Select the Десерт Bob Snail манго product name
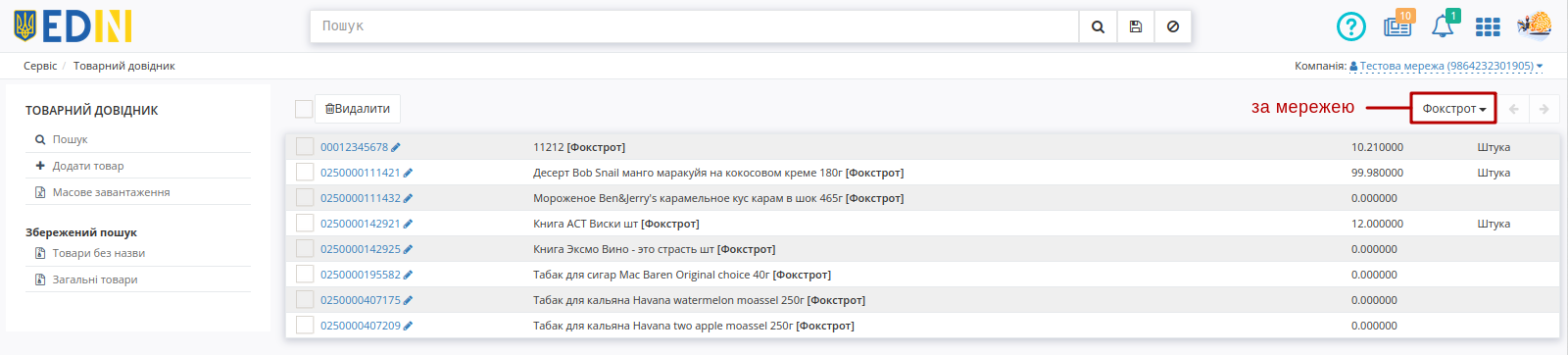Screen dimensions: 1568x355 click(718, 174)
